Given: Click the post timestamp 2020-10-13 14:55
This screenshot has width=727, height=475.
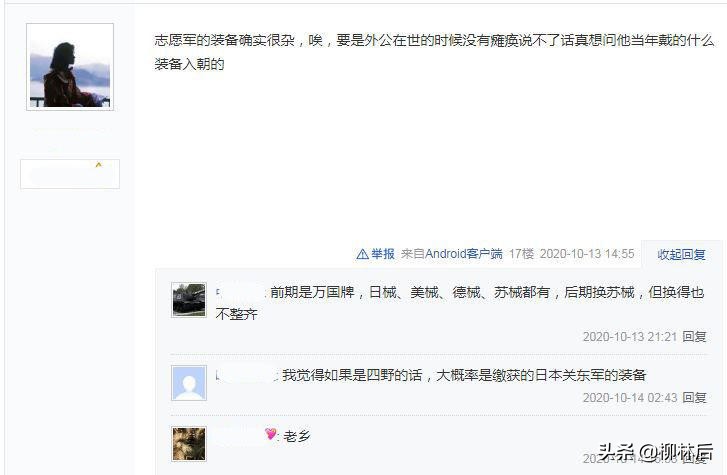Looking at the screenshot, I should pyautogui.click(x=587, y=254).
